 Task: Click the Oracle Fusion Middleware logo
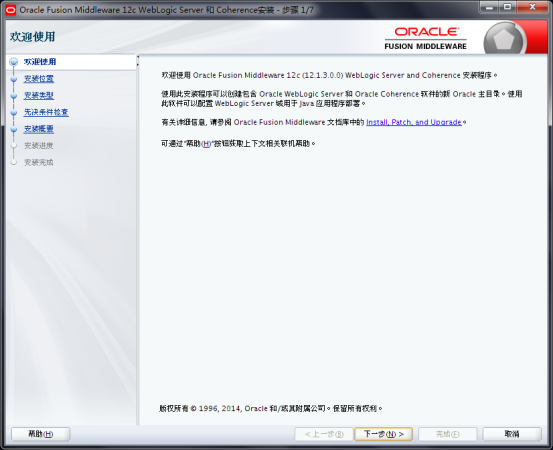(x=426, y=39)
